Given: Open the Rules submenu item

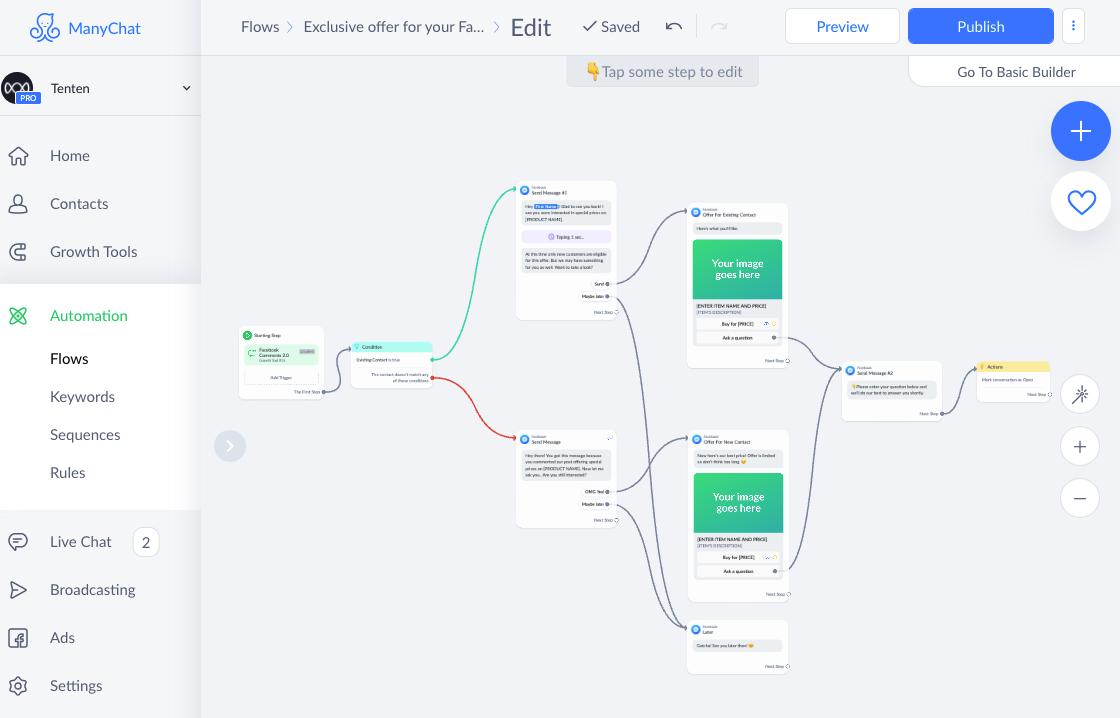Looking at the screenshot, I should point(68,472).
